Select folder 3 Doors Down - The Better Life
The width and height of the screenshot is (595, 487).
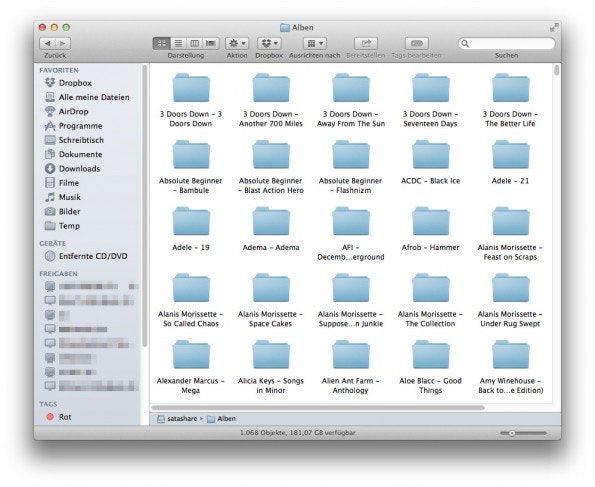coord(510,101)
